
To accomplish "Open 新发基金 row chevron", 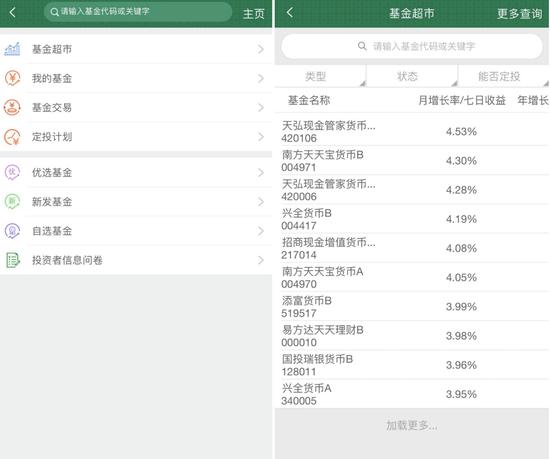I will (x=261, y=202).
